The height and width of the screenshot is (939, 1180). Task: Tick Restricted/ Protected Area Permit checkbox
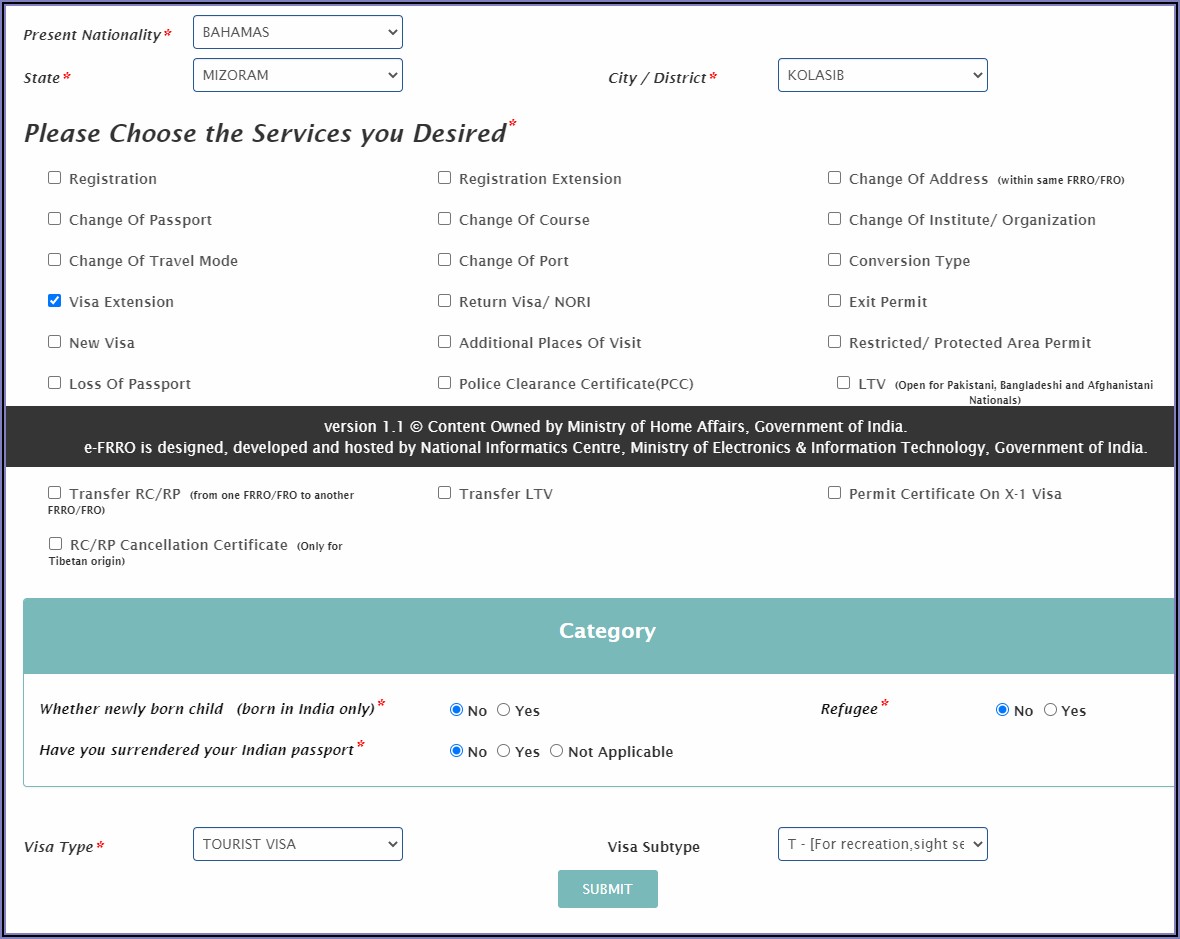coord(834,342)
